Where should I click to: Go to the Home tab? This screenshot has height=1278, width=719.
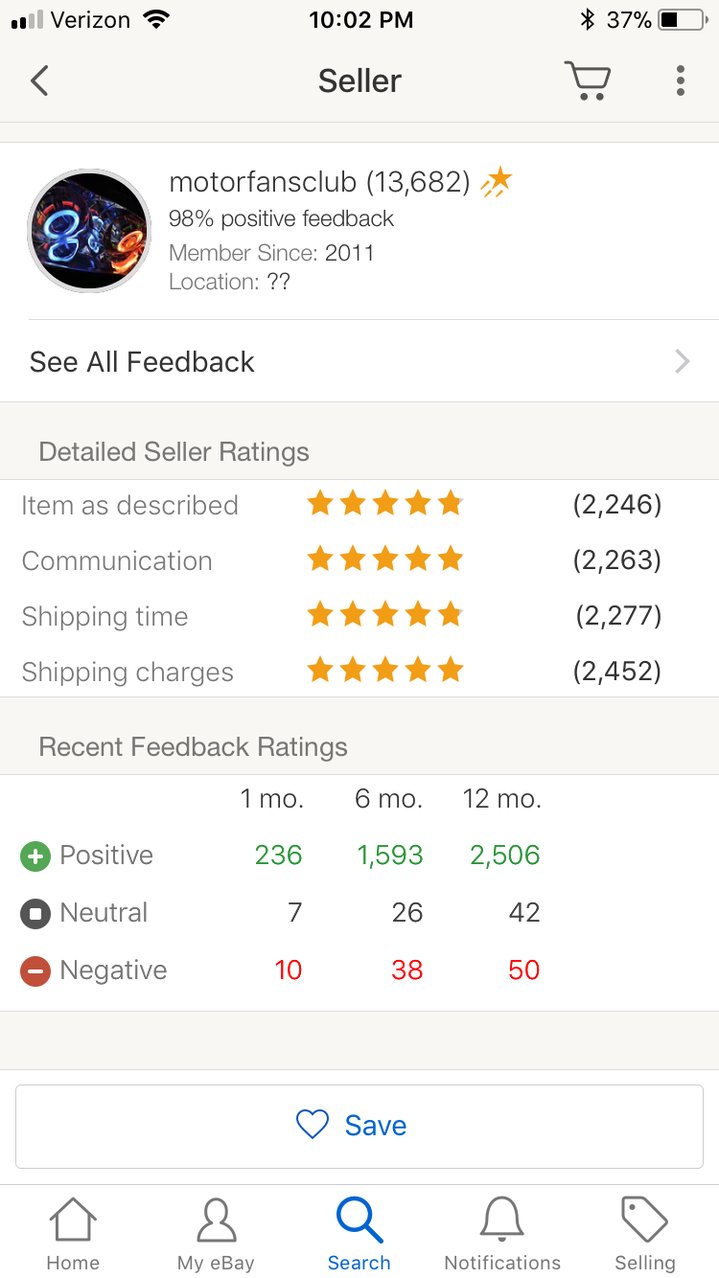(73, 1234)
